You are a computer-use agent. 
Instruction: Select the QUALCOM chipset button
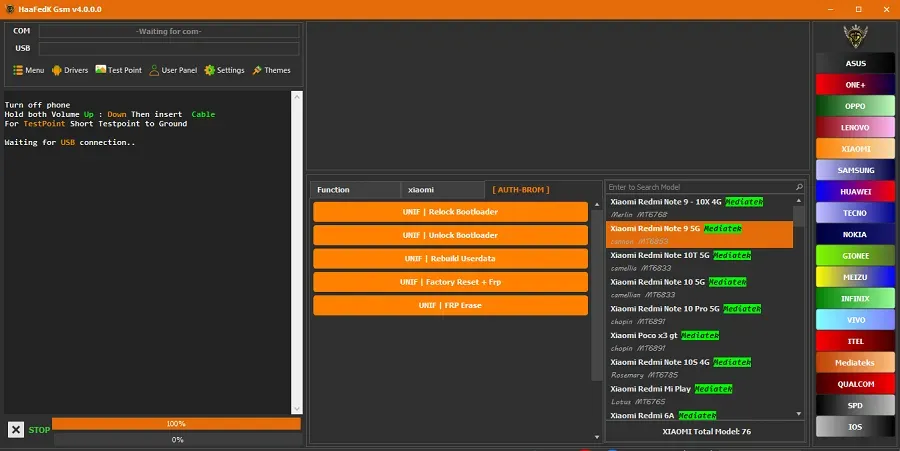click(855, 384)
